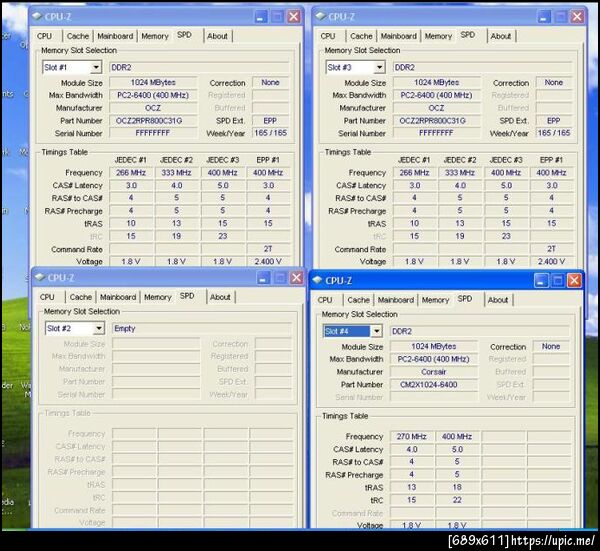Image resolution: width=600 pixels, height=551 pixels.
Task: Select SPD tab in Slot #3 window
Action: coord(468,35)
